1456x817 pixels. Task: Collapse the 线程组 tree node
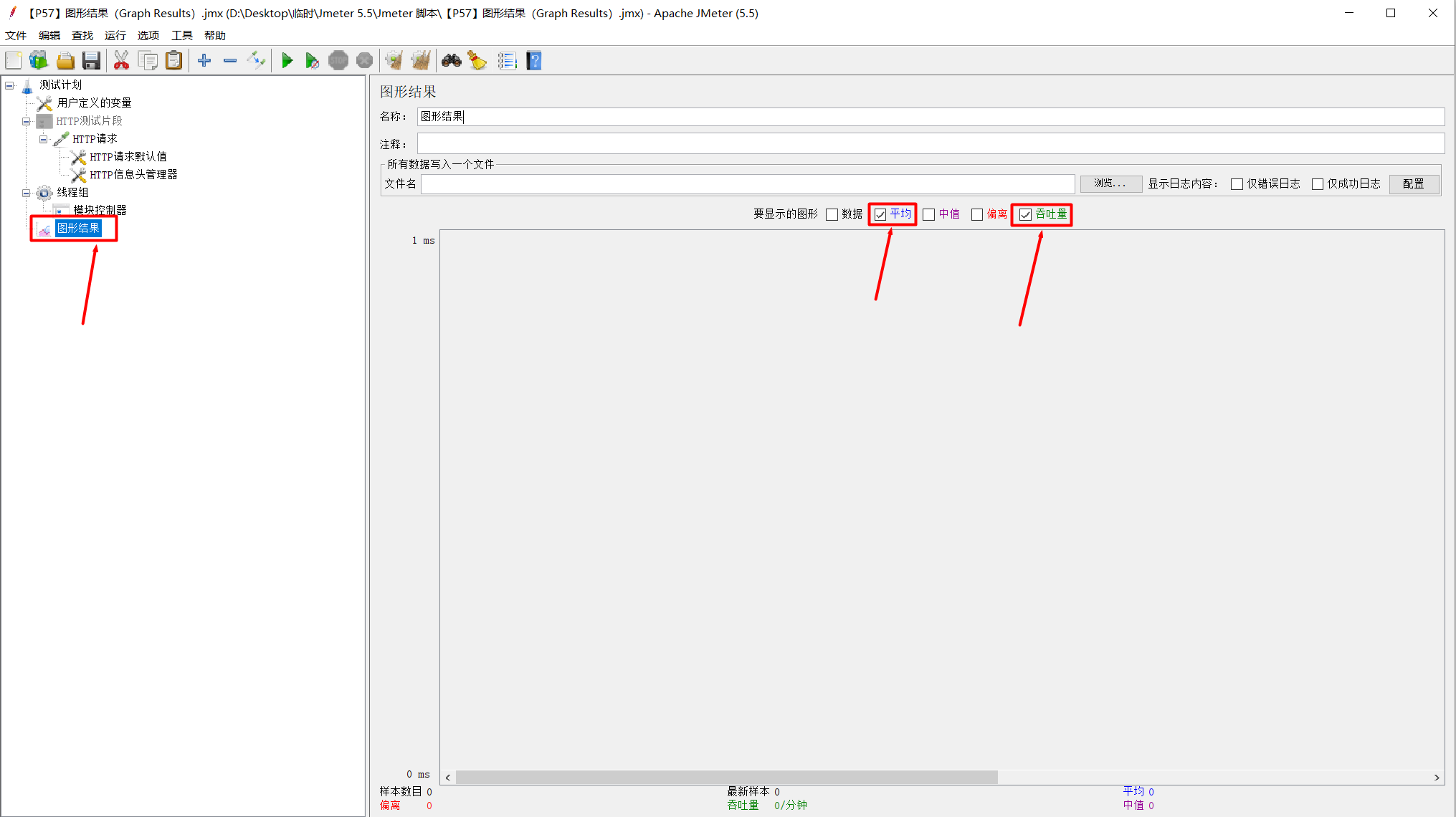pyautogui.click(x=26, y=193)
